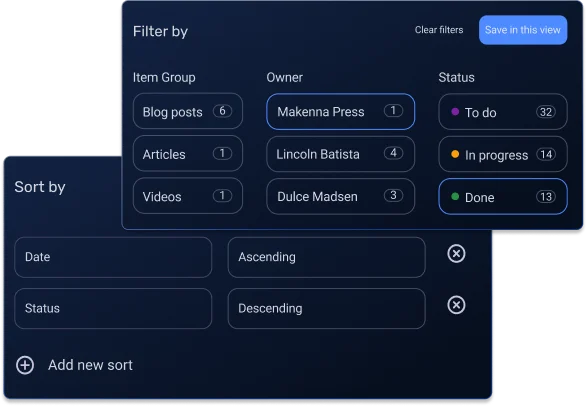Click Add new sort label
587x406 pixels.
point(90,365)
